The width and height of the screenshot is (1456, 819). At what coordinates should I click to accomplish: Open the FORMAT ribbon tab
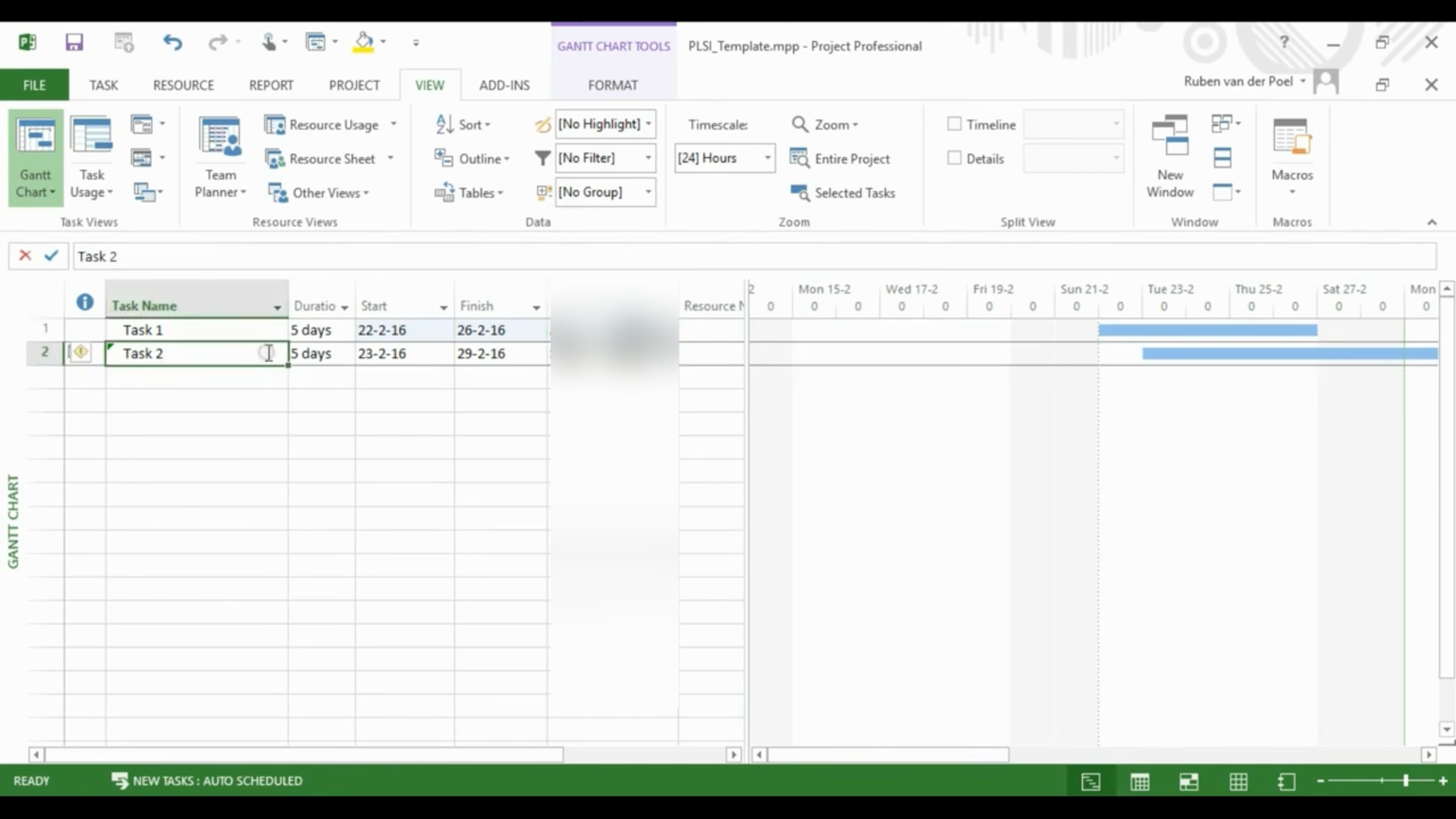click(613, 85)
